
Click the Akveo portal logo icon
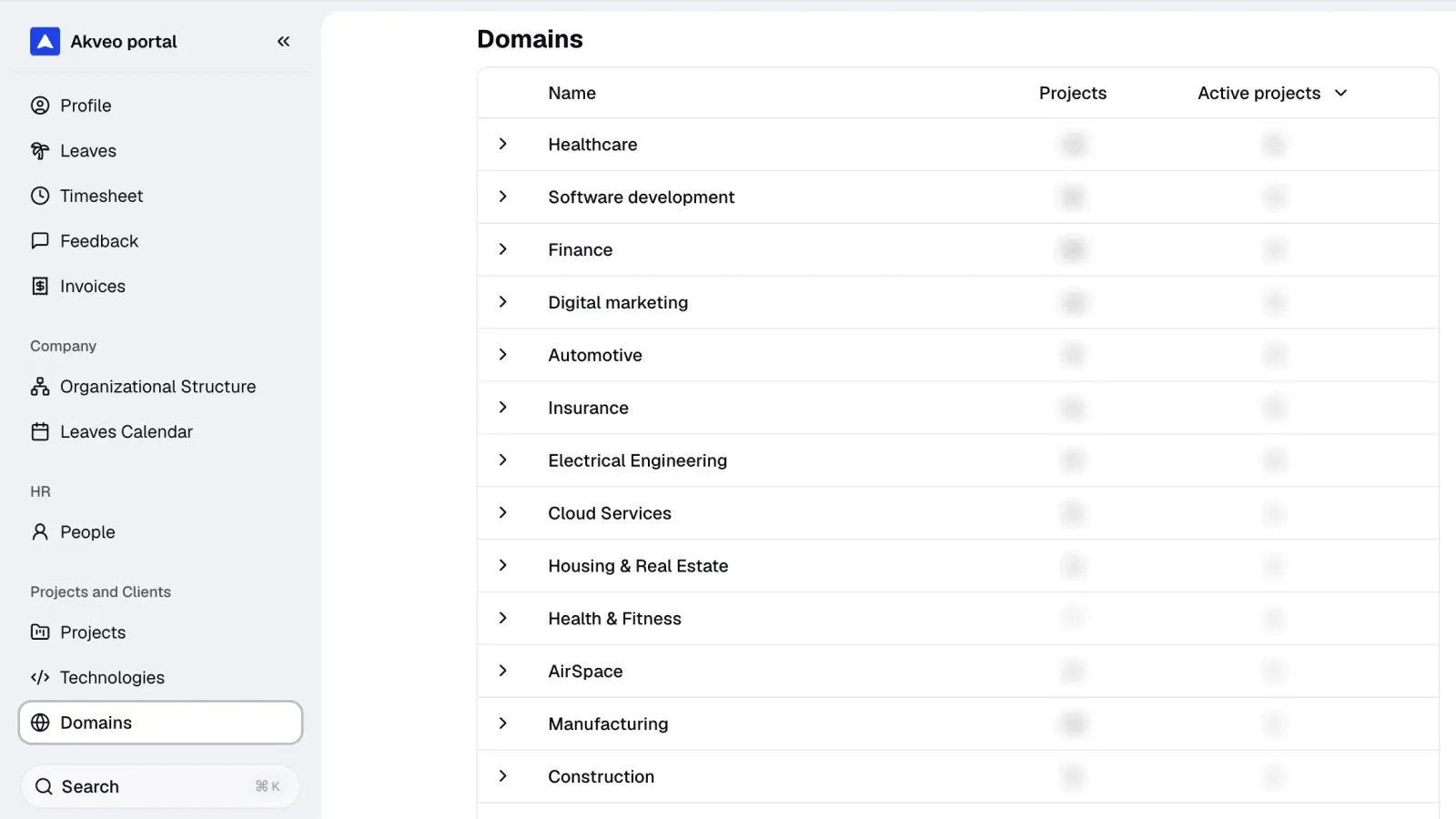(x=45, y=42)
